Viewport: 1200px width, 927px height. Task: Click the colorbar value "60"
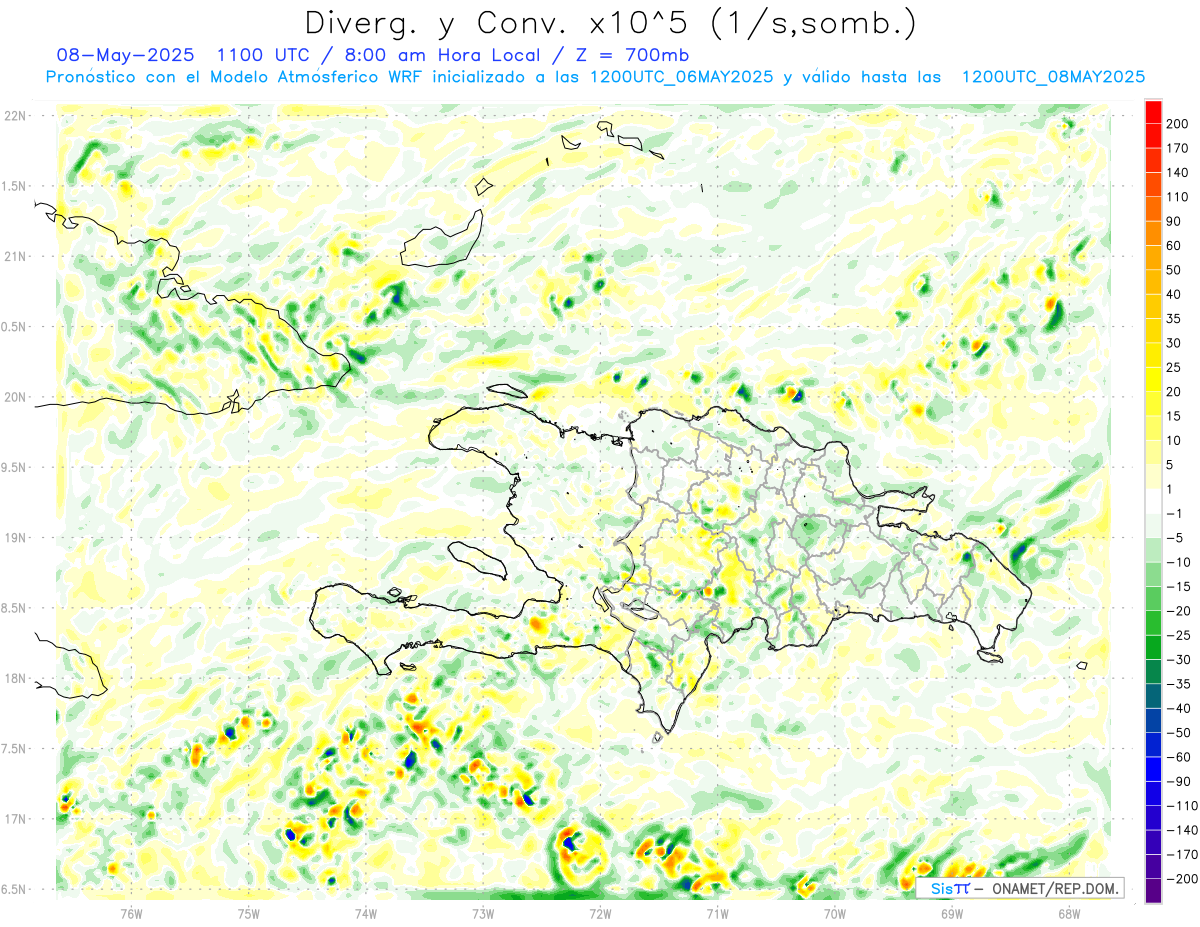point(1176,246)
